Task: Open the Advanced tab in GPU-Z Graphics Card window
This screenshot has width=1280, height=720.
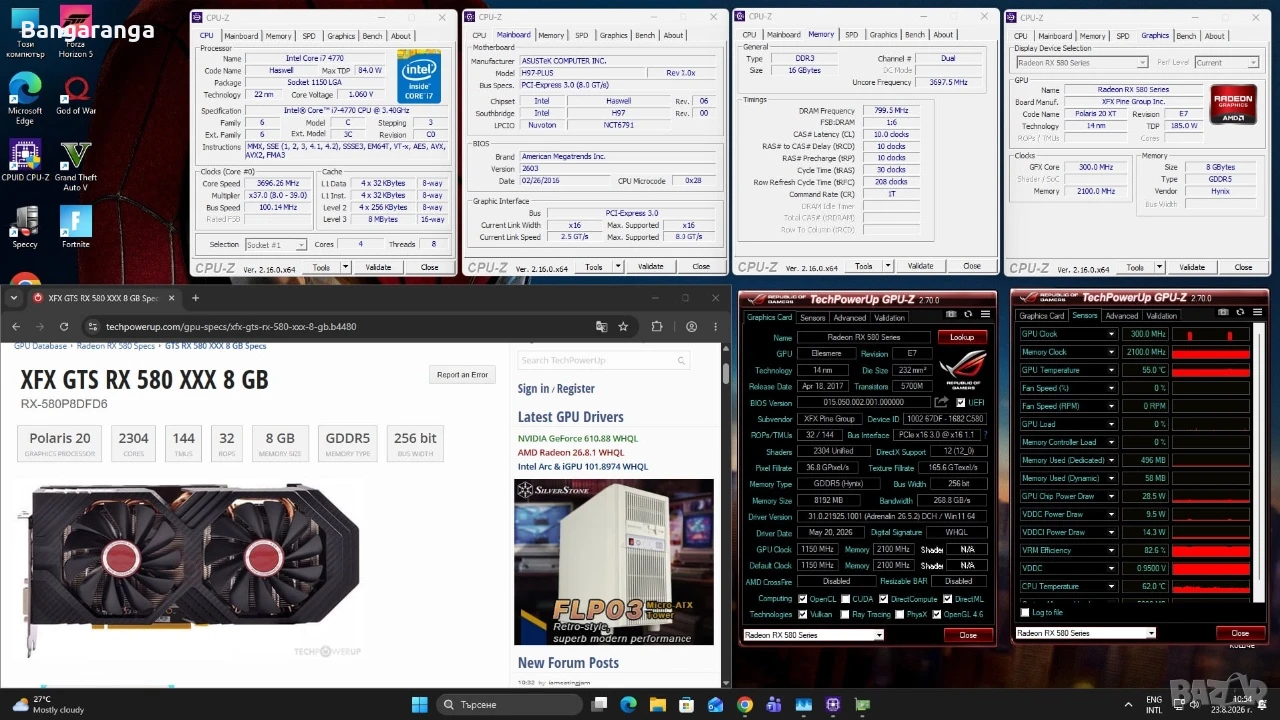Action: pos(848,318)
